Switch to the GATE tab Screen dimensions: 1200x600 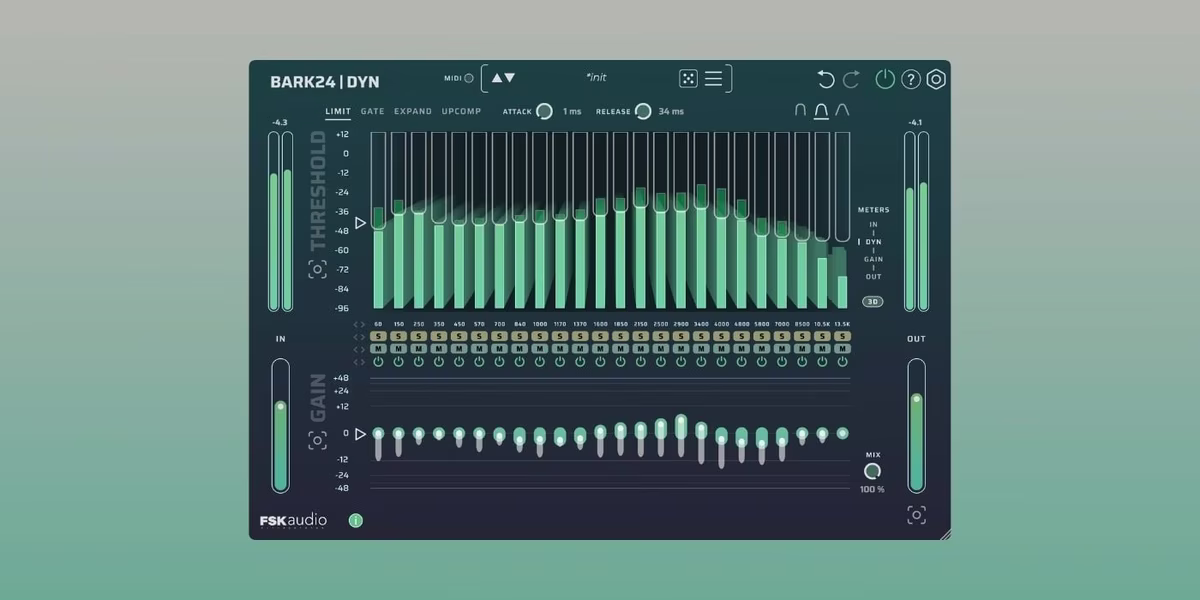371,112
